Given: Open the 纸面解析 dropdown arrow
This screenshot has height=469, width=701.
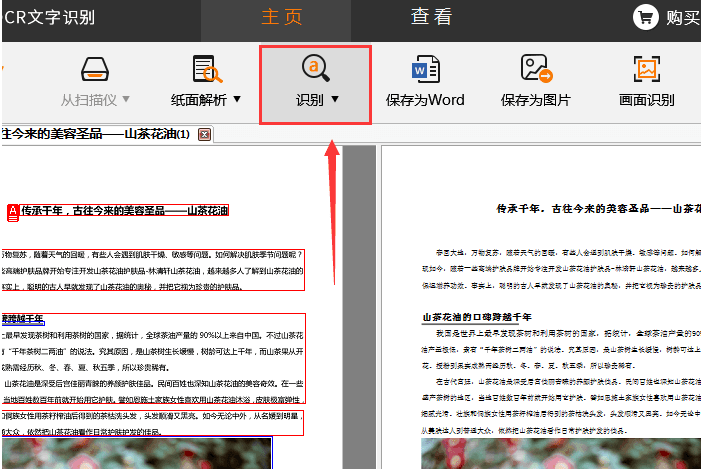Looking at the screenshot, I should tap(237, 99).
